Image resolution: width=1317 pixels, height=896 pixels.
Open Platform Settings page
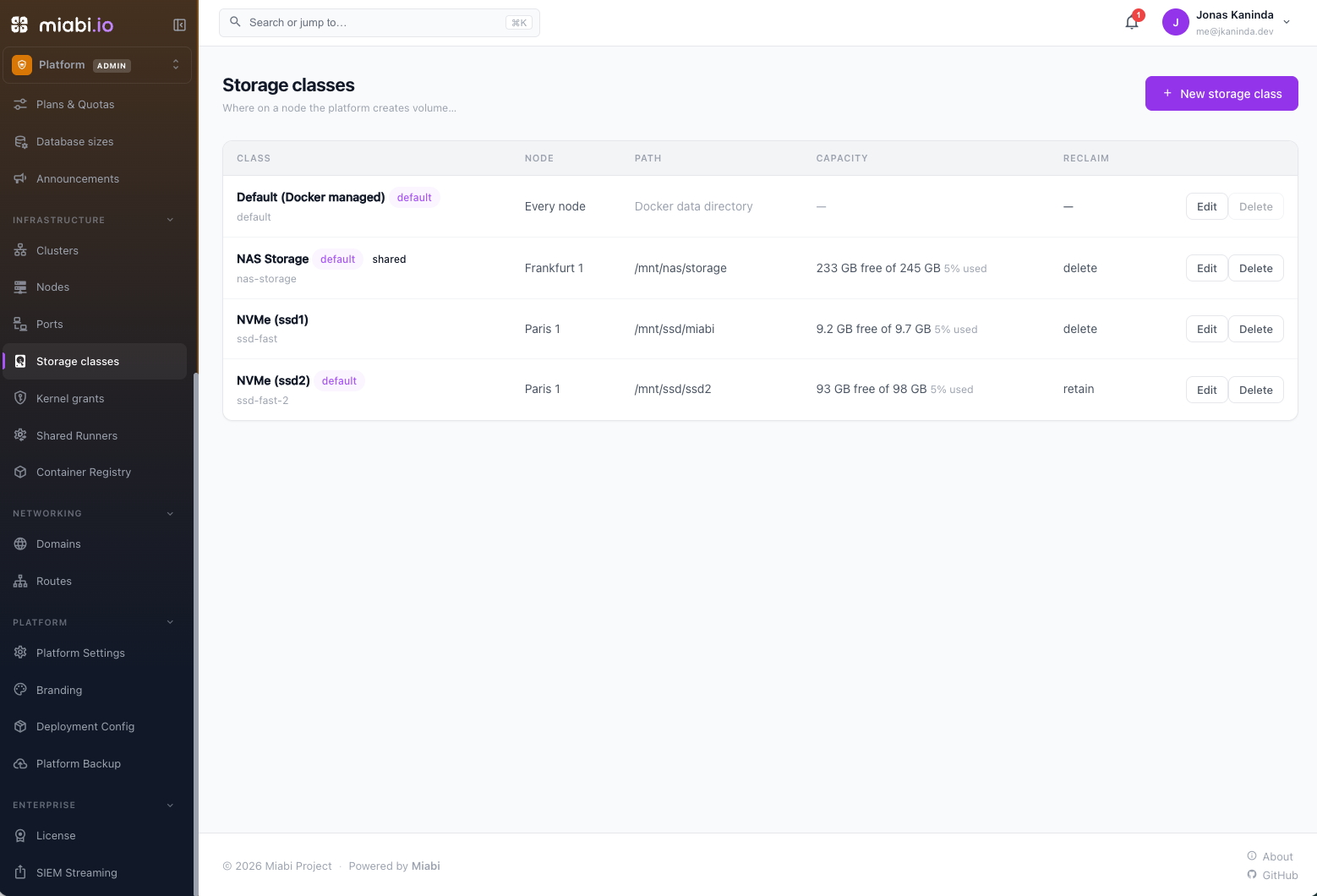[95, 653]
